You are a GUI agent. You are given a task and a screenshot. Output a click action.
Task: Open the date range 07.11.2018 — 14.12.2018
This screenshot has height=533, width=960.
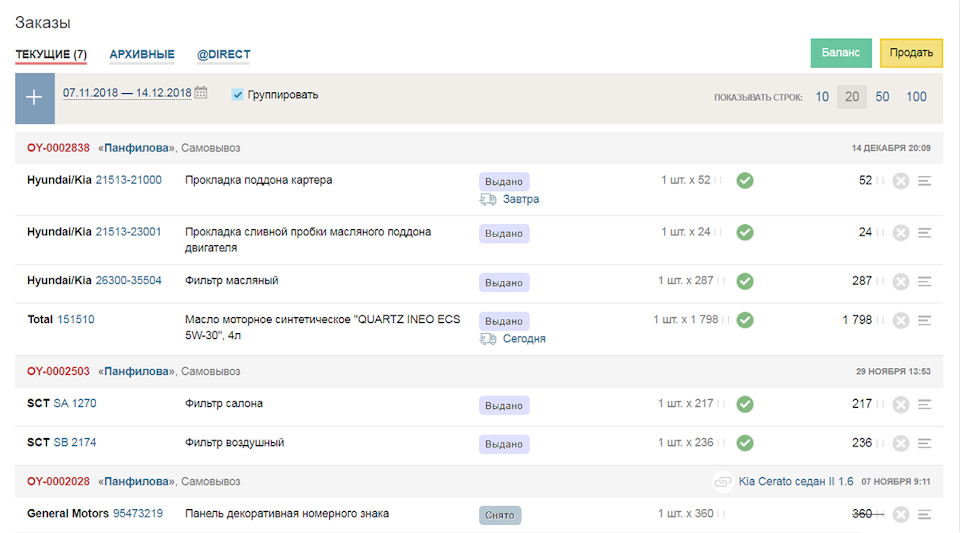pos(127,93)
